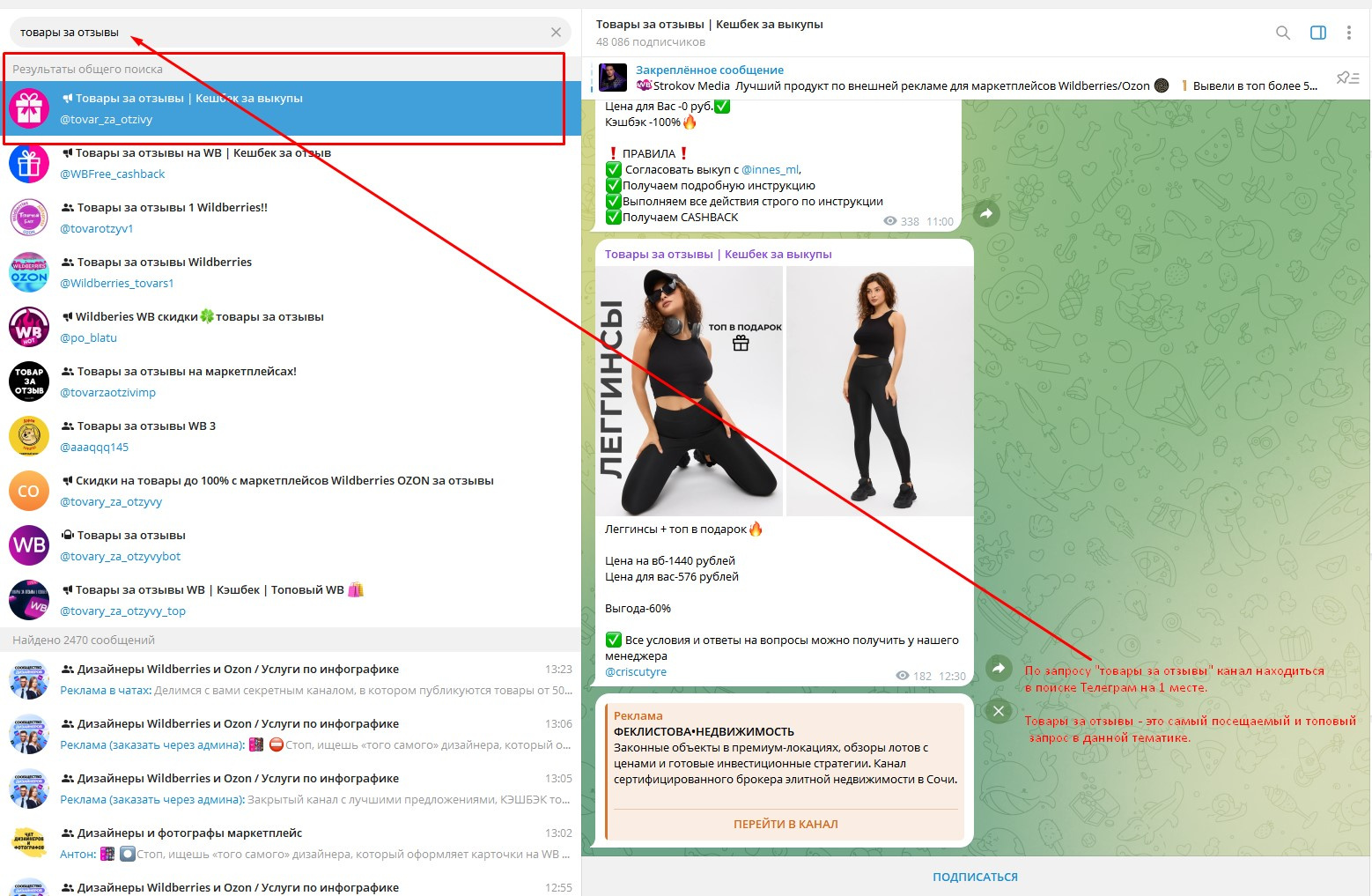Open pinned messages list icon
The height and width of the screenshot is (896, 1372).
click(x=1347, y=78)
